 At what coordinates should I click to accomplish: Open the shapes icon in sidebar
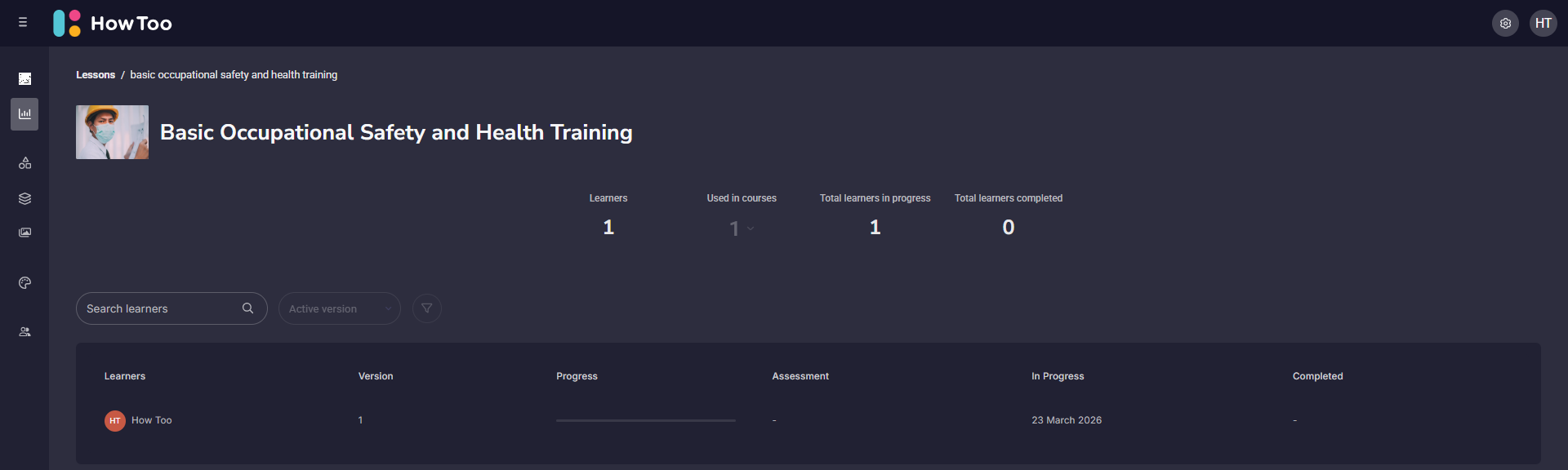24,163
